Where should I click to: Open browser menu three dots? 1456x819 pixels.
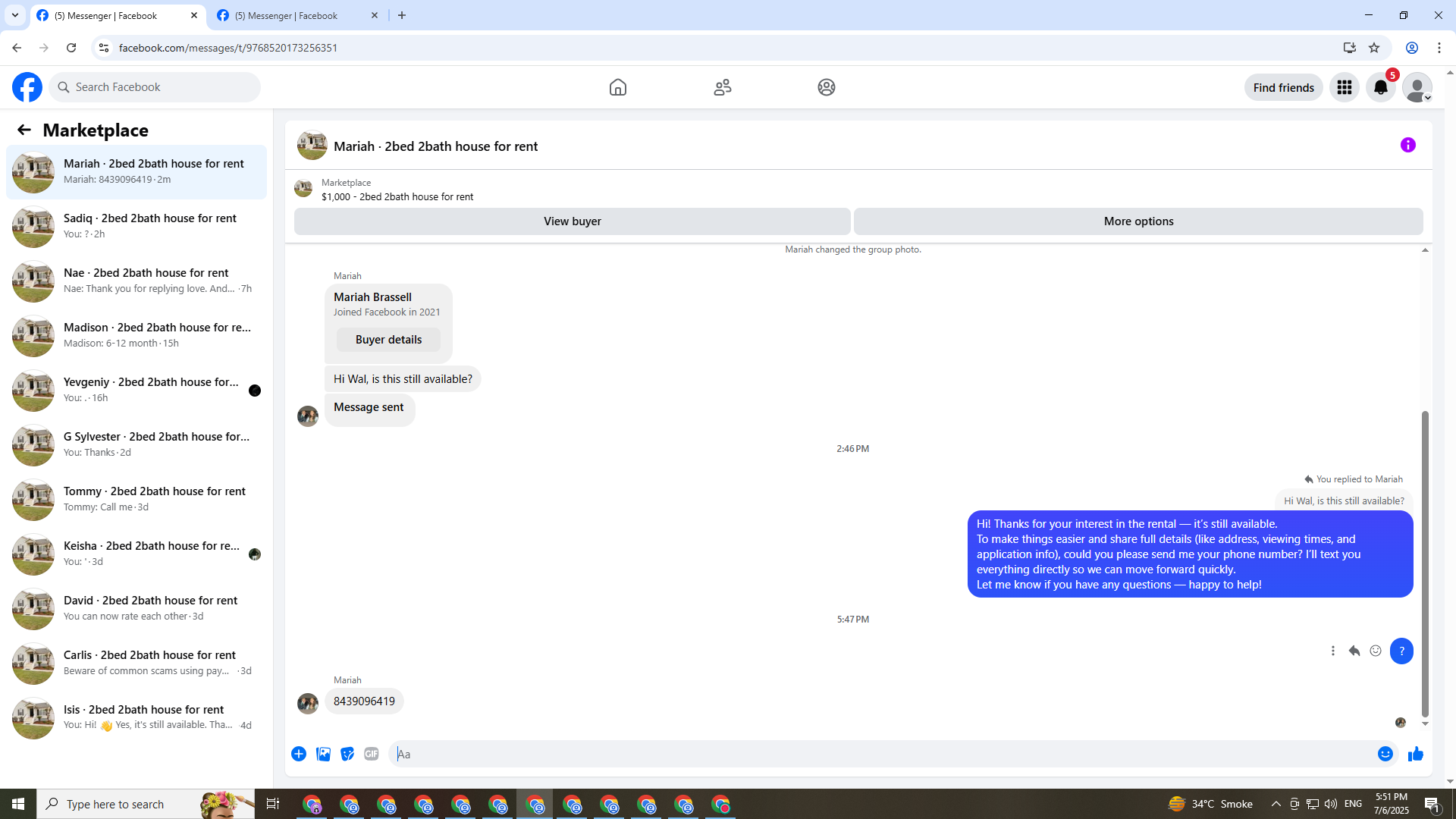[x=1439, y=48]
